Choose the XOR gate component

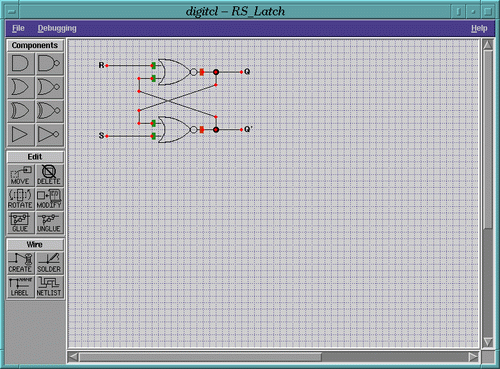[20, 111]
